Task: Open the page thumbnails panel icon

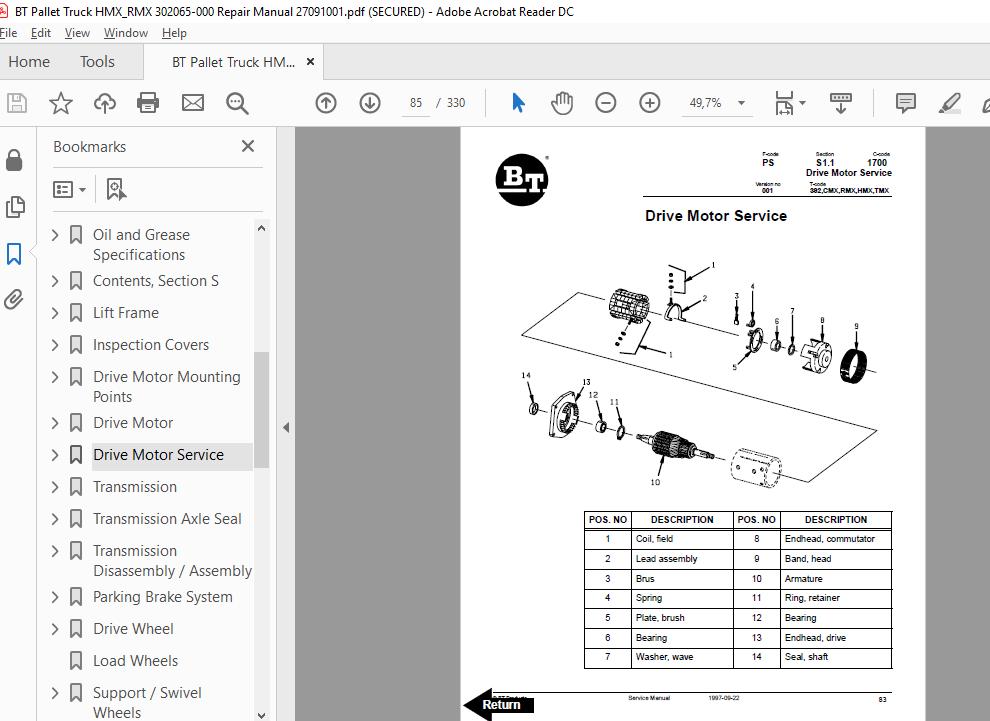Action: pyautogui.click(x=14, y=207)
